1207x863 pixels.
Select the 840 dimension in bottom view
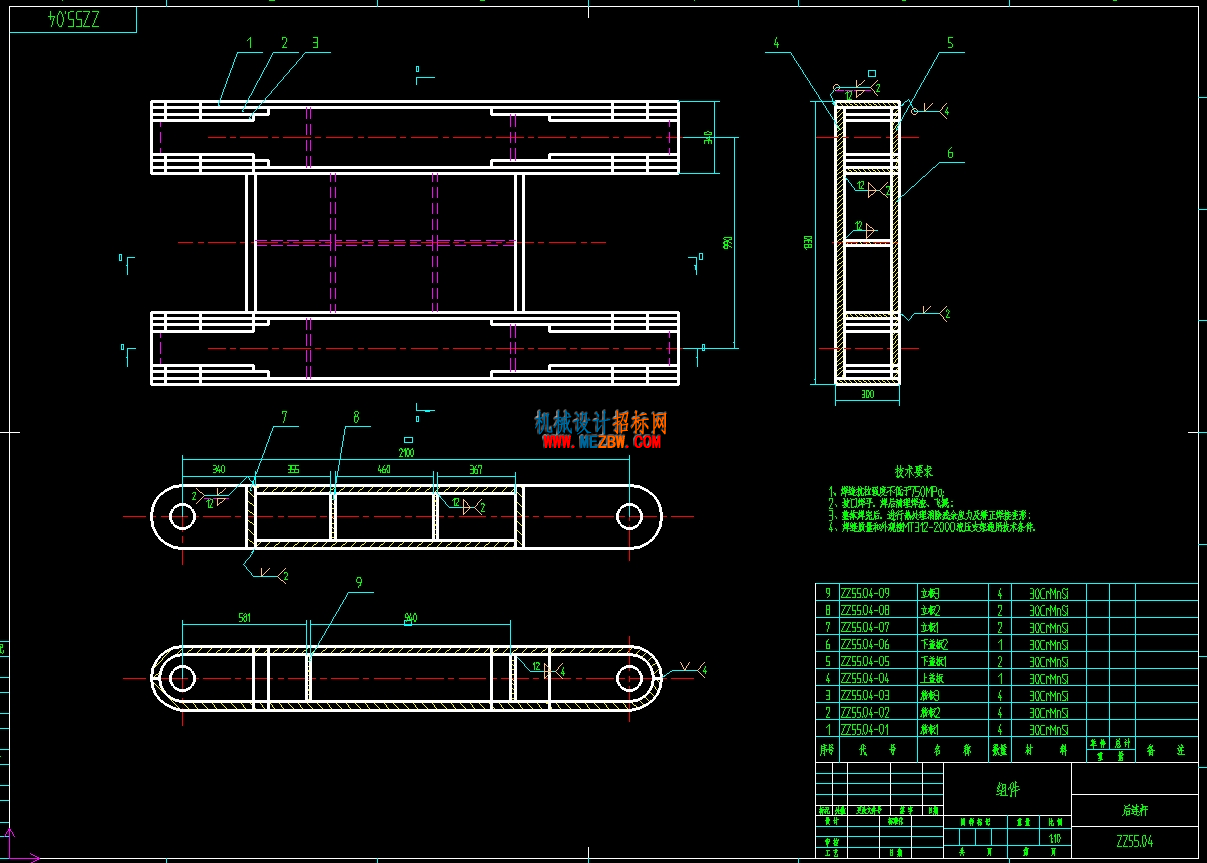pyautogui.click(x=409, y=617)
